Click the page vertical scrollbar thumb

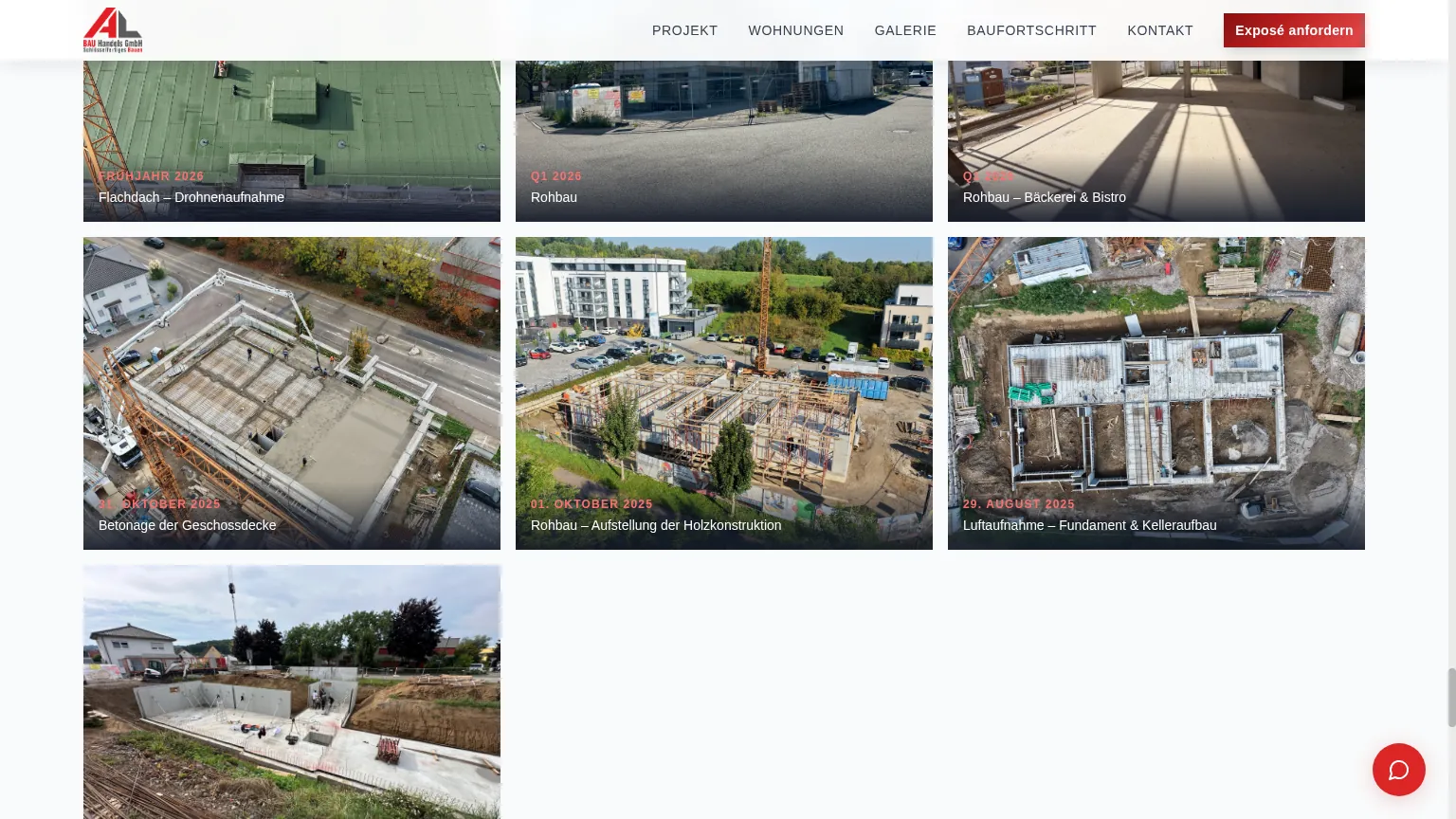[1450, 697]
